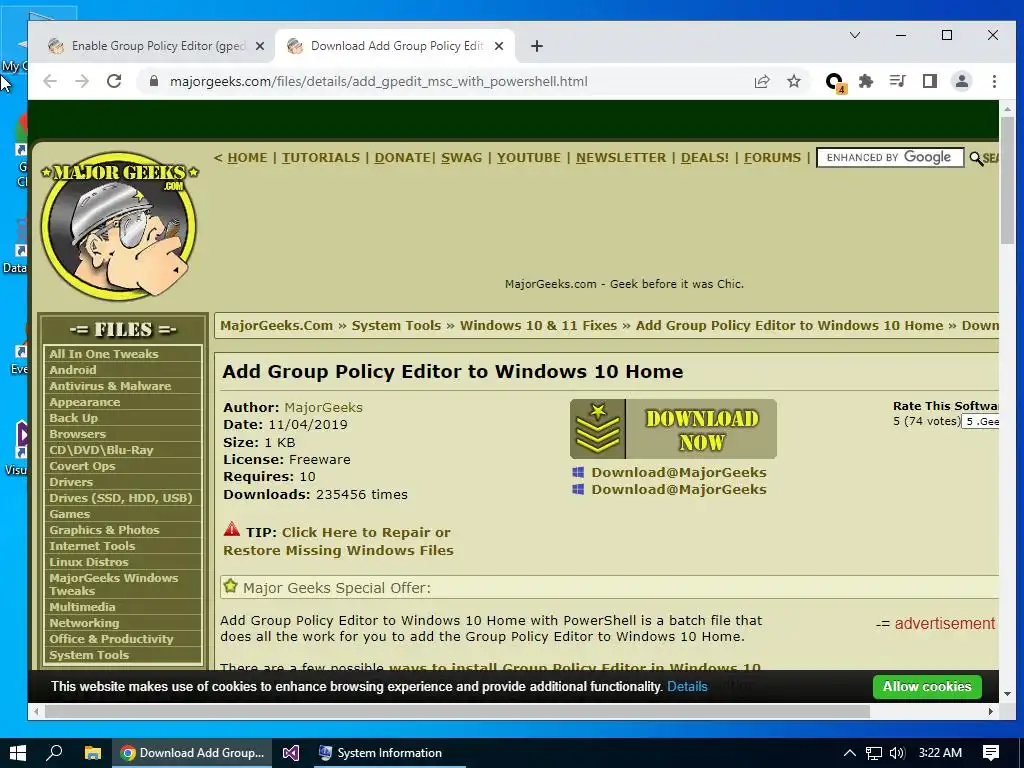Open System Tools breadcrumb link
Viewport: 1024px width, 768px height.
click(396, 326)
